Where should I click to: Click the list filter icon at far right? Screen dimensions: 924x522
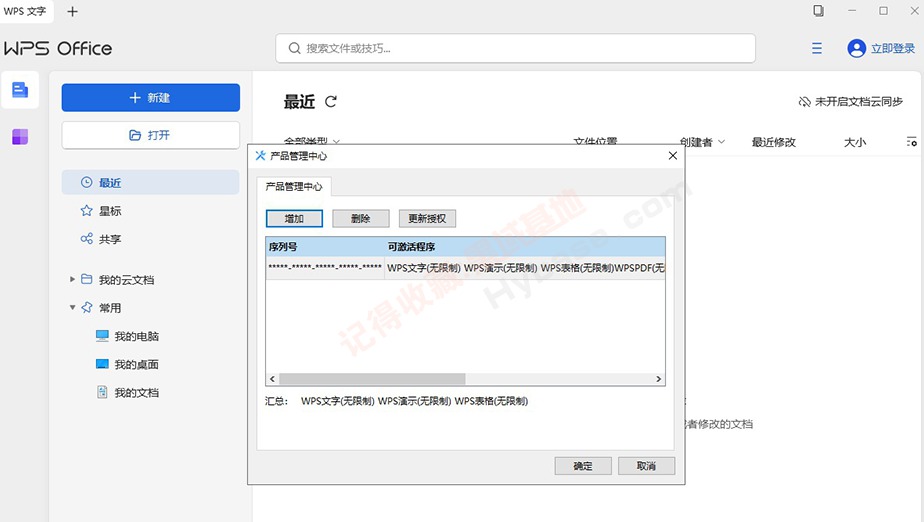pos(911,142)
